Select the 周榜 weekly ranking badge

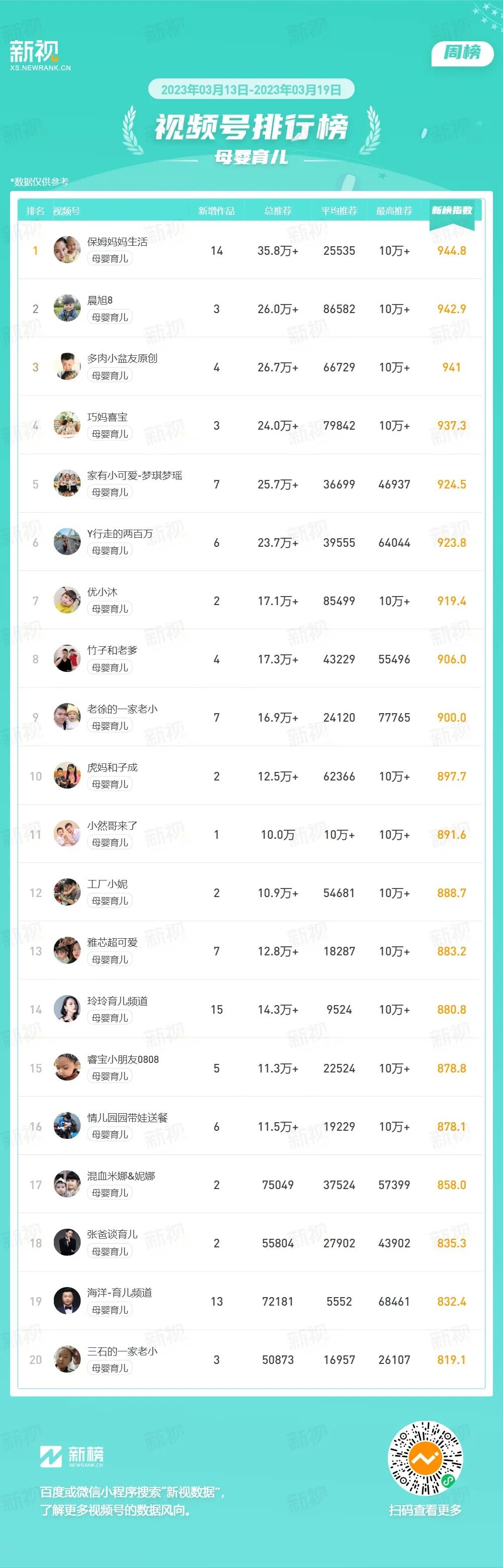(462, 52)
